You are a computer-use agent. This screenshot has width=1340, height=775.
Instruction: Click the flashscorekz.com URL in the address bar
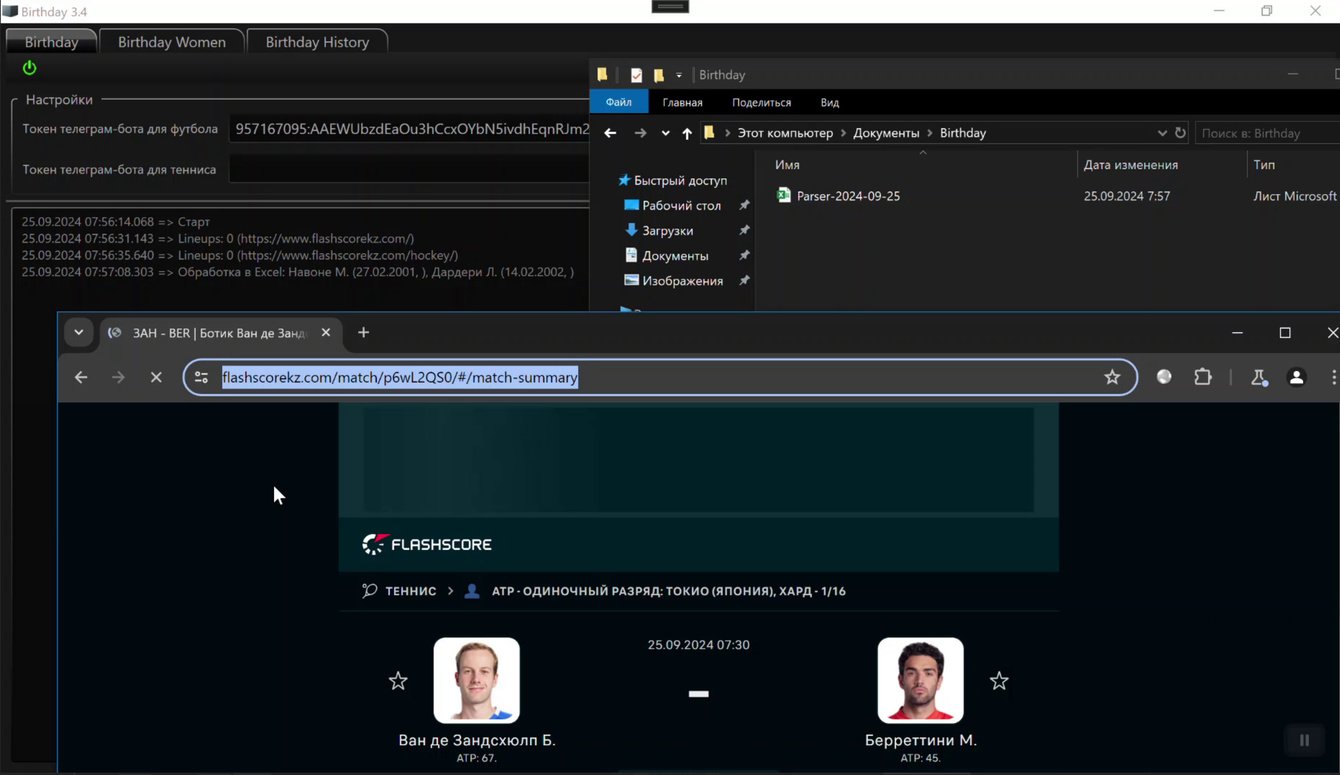400,377
